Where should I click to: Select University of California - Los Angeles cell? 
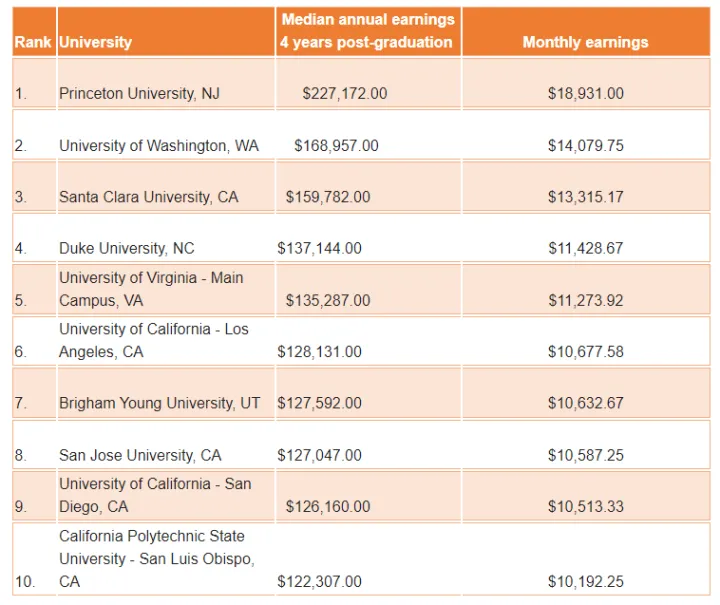click(153, 340)
